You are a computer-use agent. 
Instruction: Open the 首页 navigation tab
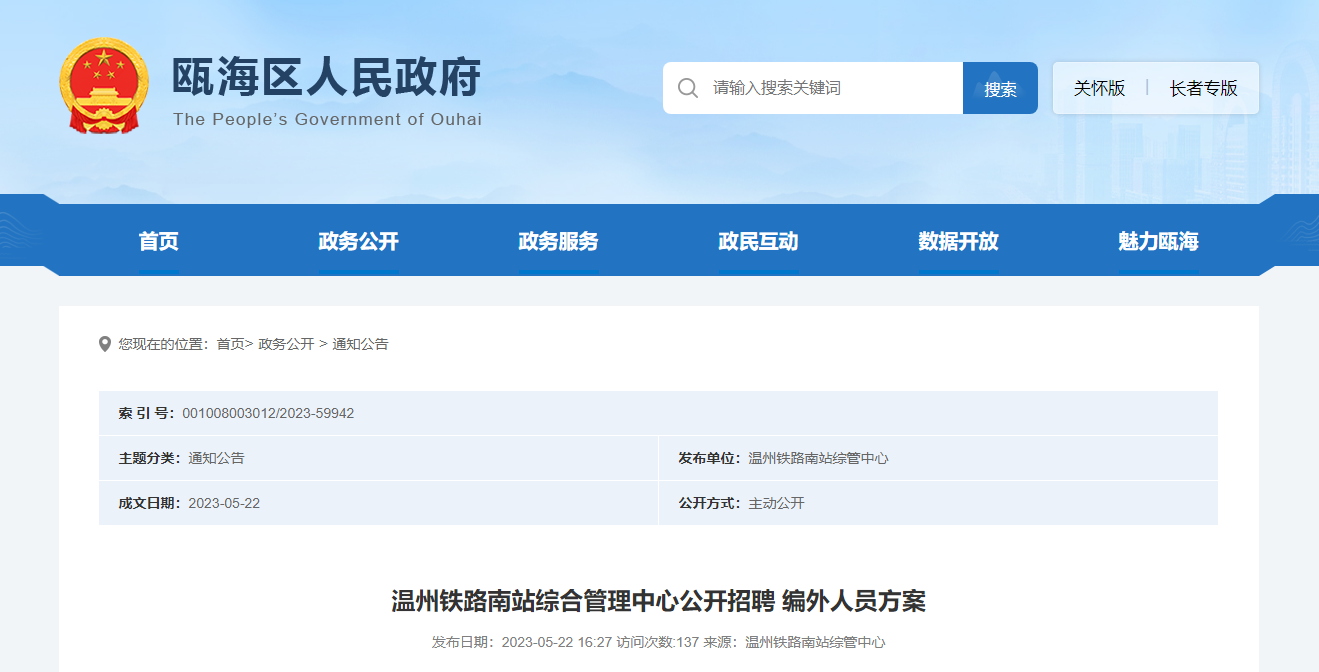(159, 241)
